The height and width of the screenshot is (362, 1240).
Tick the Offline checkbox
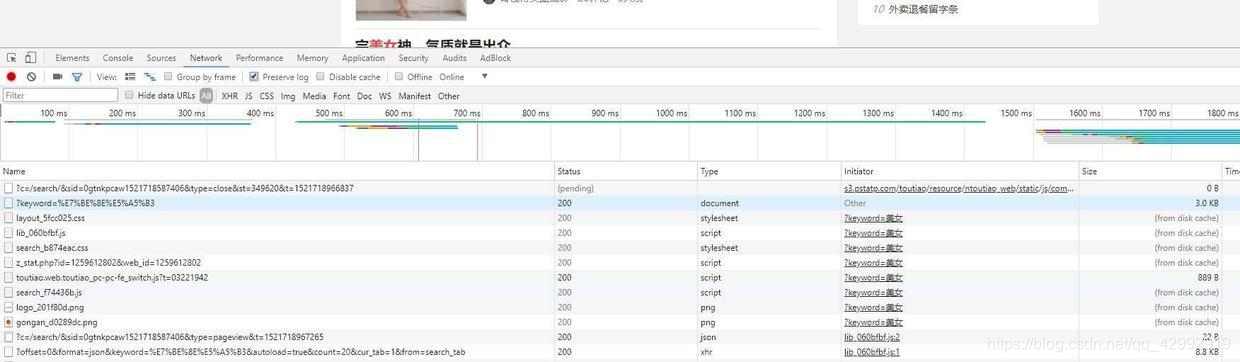point(399,77)
